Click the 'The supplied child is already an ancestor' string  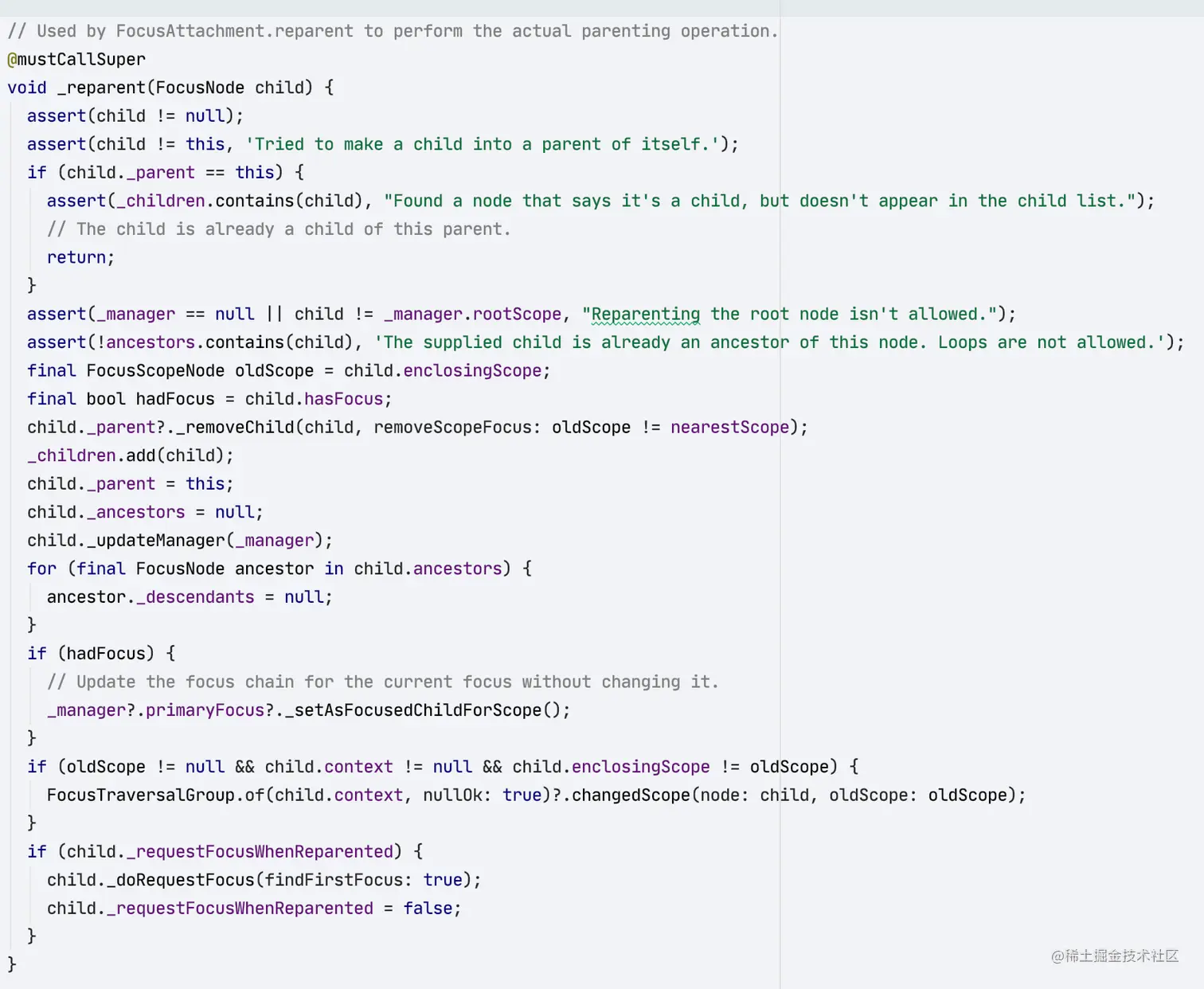(769, 342)
